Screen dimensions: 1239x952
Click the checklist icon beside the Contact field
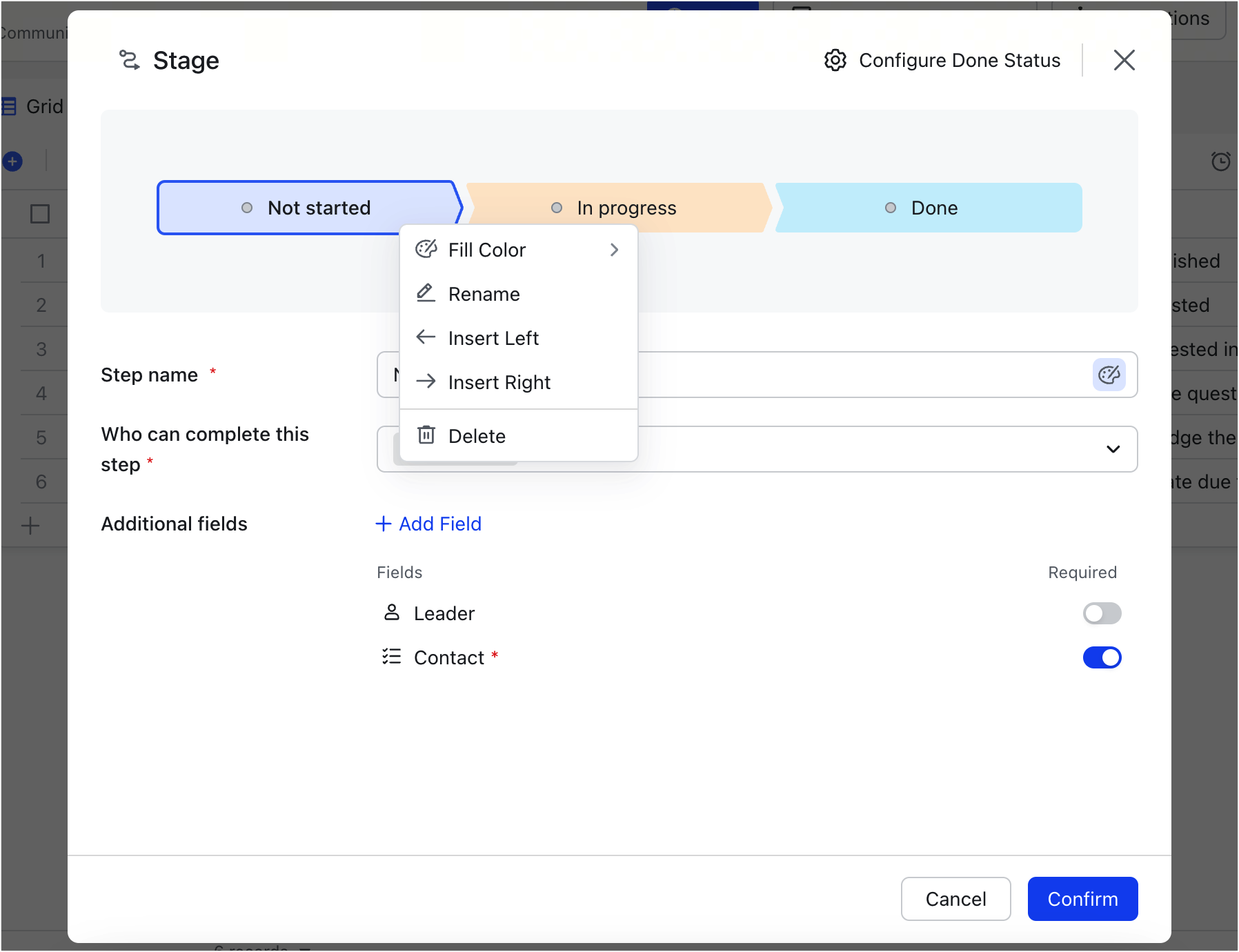(x=392, y=657)
